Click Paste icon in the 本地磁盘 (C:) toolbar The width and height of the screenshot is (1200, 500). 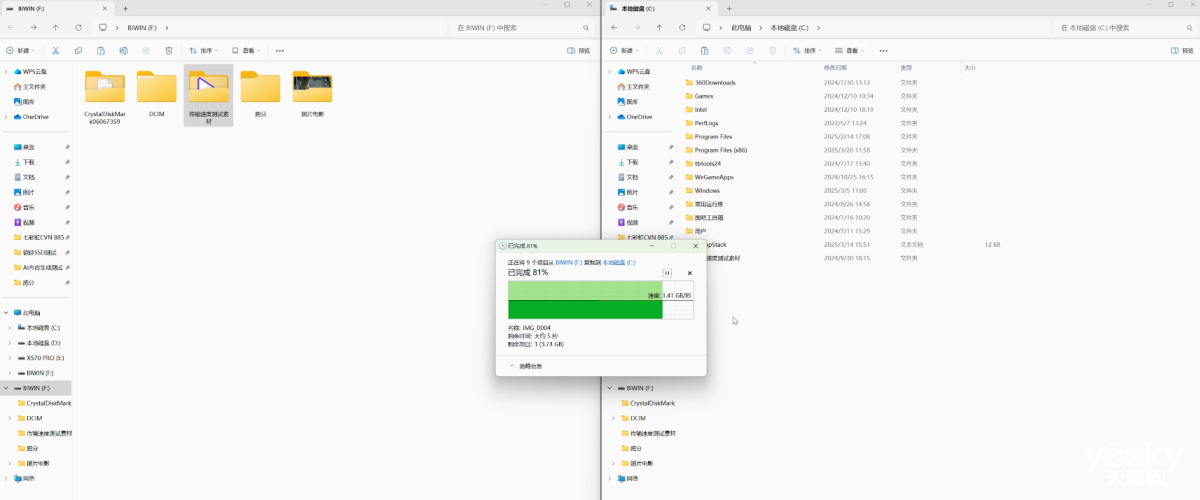(705, 50)
